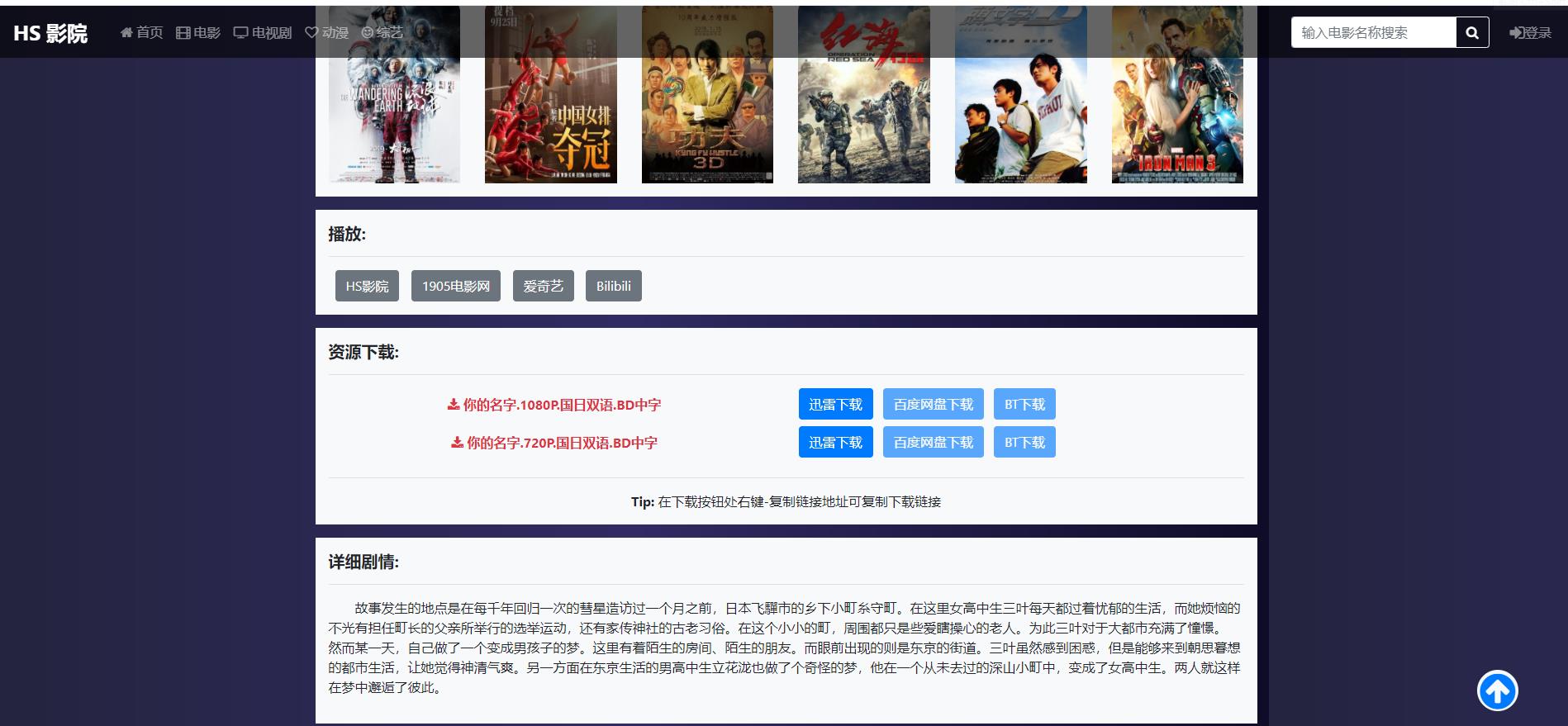This screenshot has width=1568, height=726.
Task: Click BT下载 for the 1080P file
Action: pyautogui.click(x=1024, y=404)
